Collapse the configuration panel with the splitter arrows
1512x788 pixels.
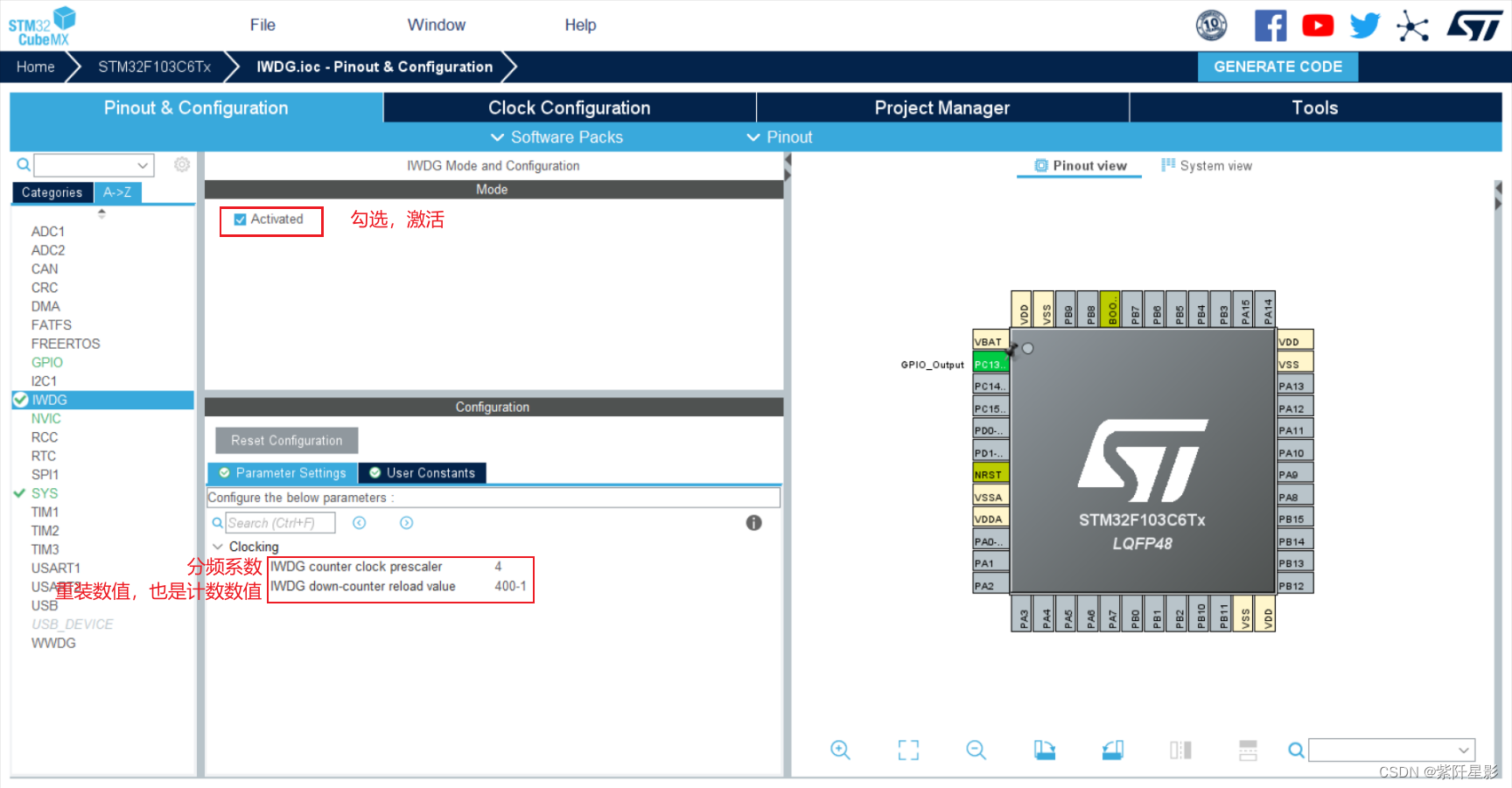pyautogui.click(x=787, y=168)
